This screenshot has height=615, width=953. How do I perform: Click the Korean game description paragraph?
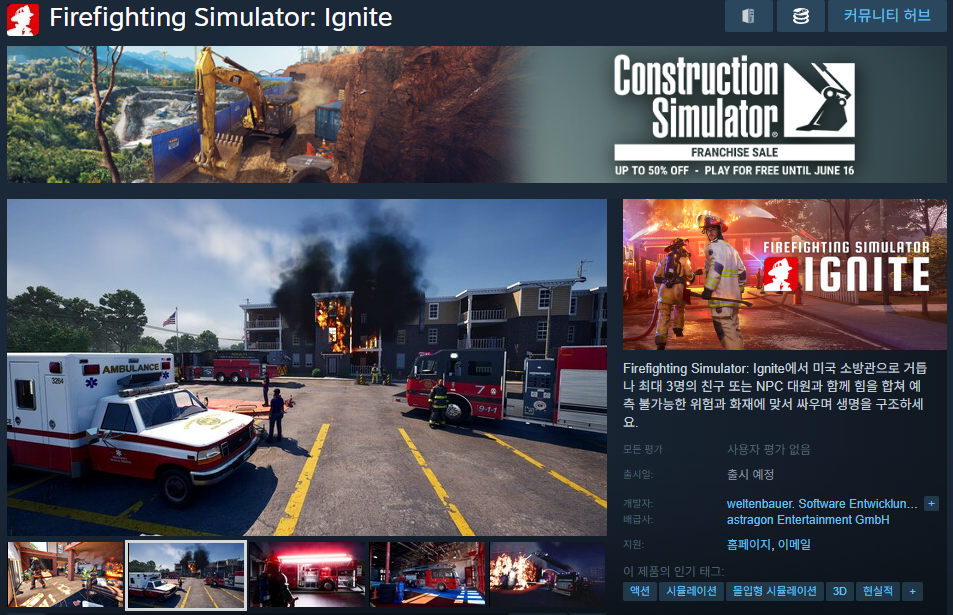coord(775,394)
